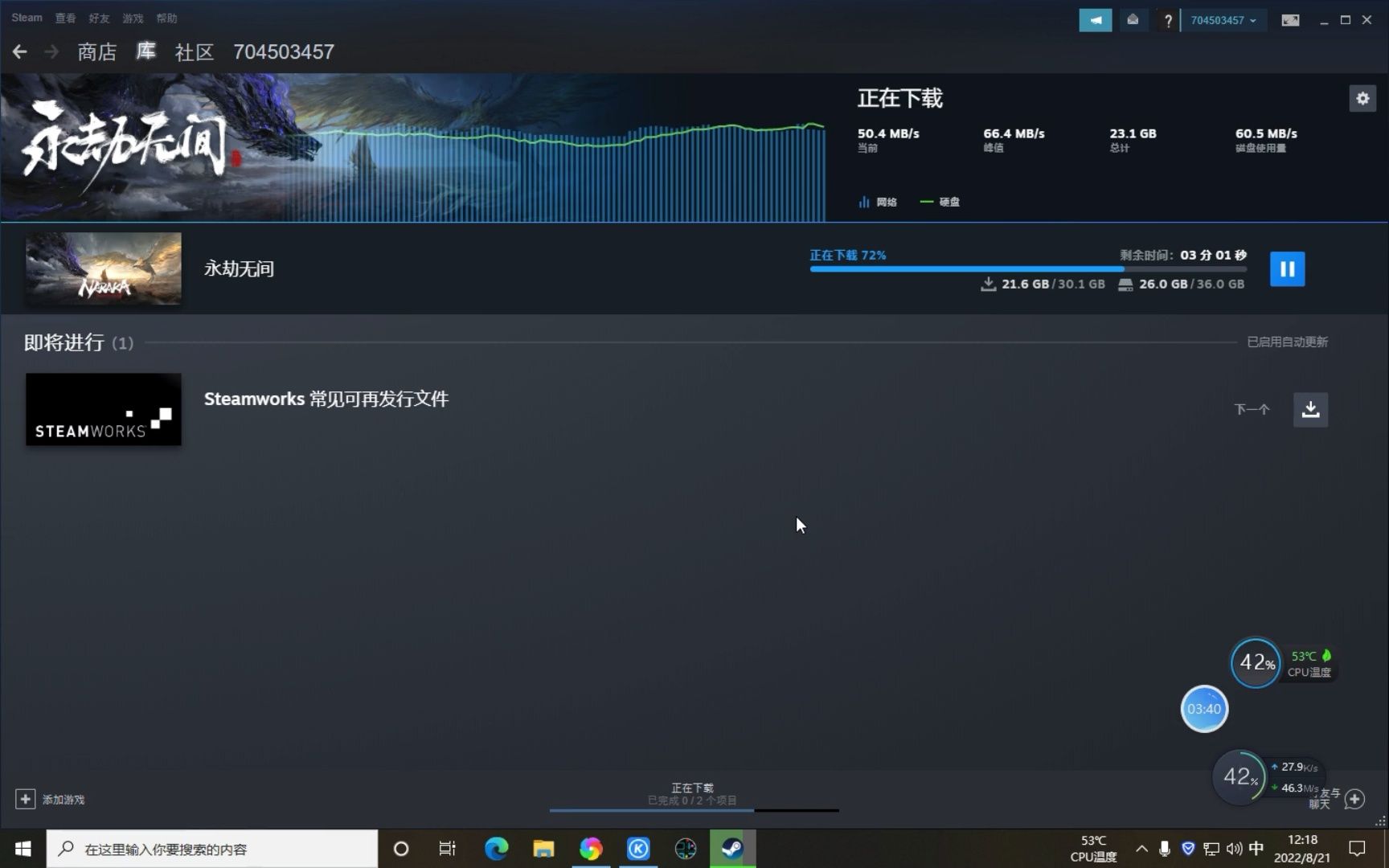The height and width of the screenshot is (868, 1389).
Task: Go to the 库 tab
Action: (145, 52)
